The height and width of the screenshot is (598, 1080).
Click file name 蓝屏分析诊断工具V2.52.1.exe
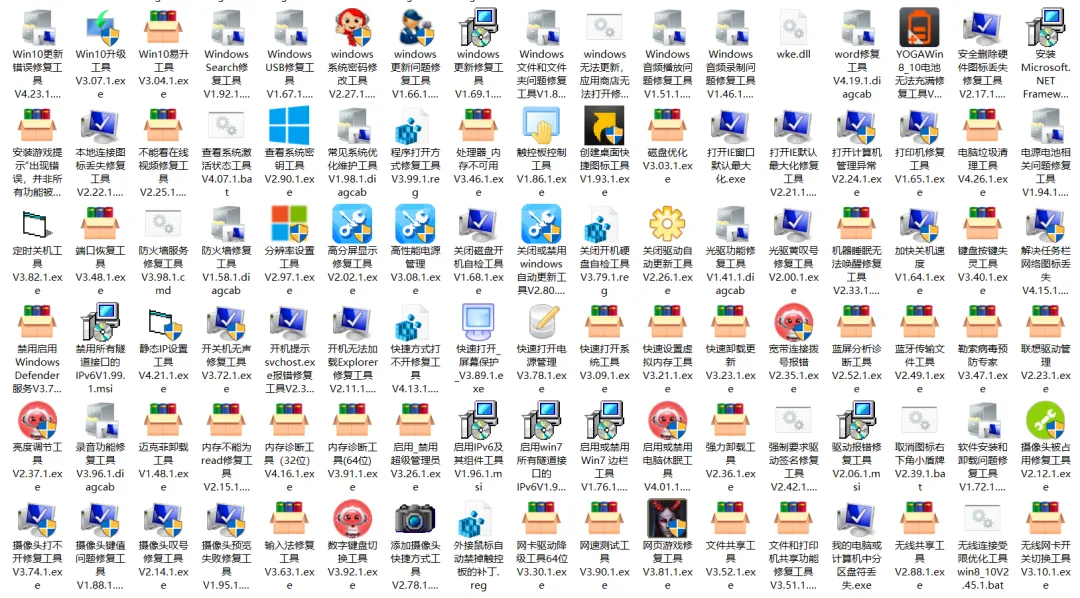[x=856, y=369]
